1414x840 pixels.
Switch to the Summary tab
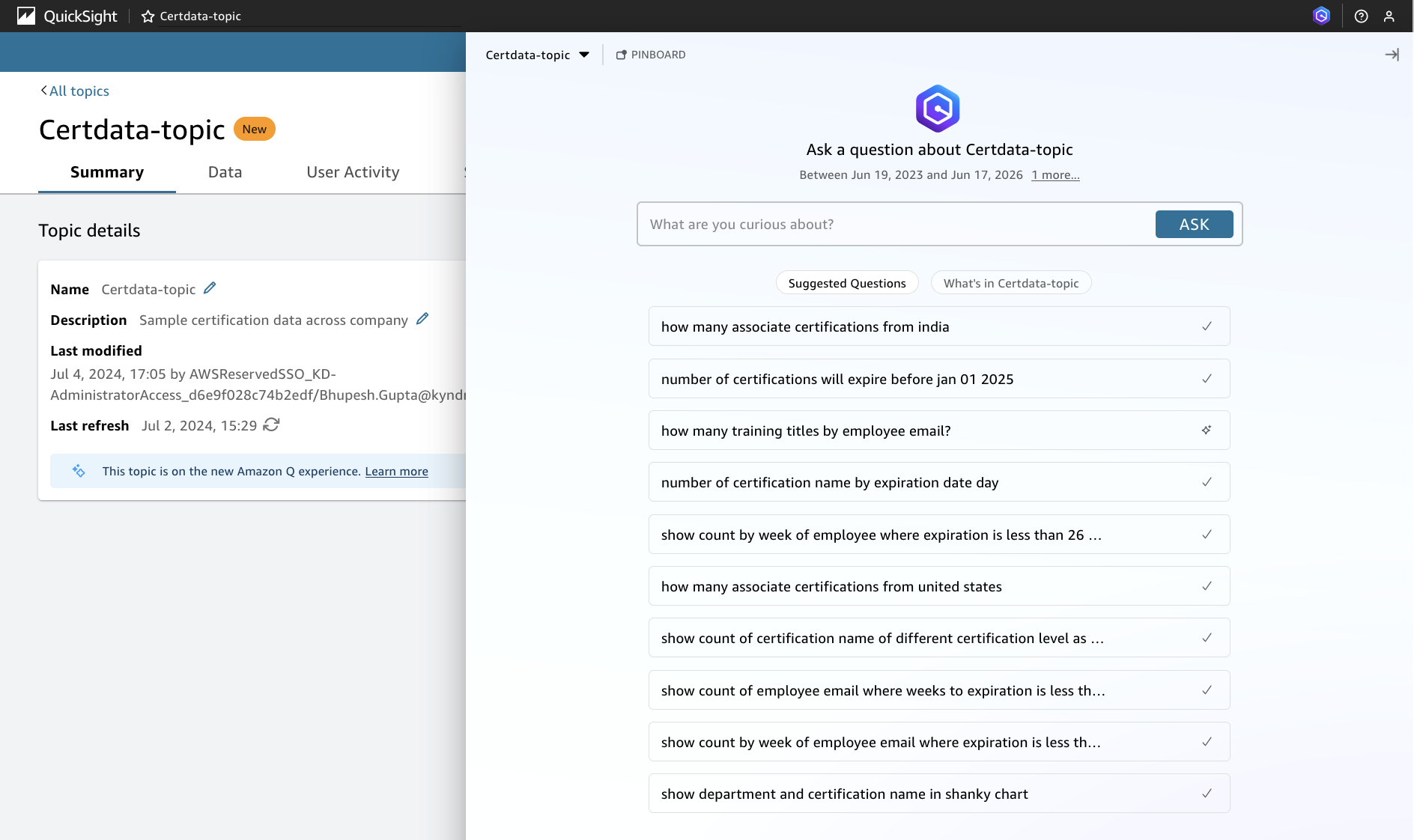[107, 172]
